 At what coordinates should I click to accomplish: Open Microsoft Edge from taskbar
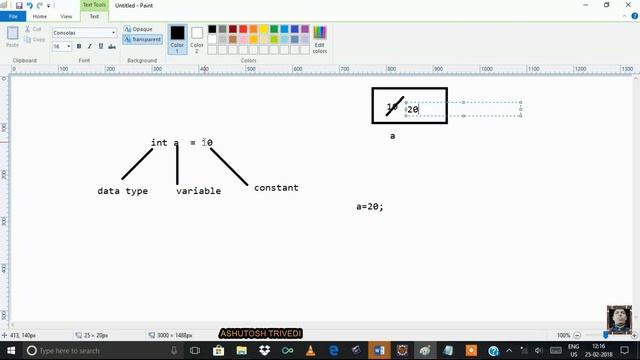pyautogui.click(x=333, y=351)
